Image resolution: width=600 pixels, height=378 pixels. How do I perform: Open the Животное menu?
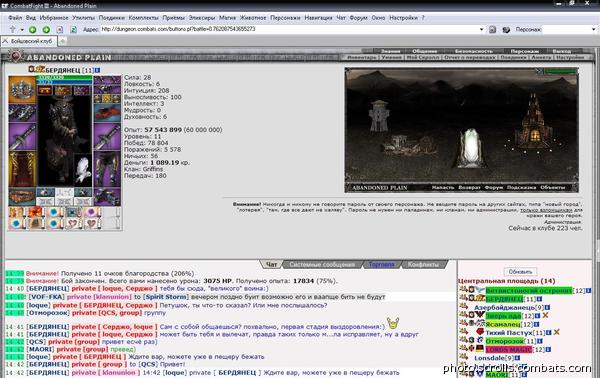pos(253,18)
